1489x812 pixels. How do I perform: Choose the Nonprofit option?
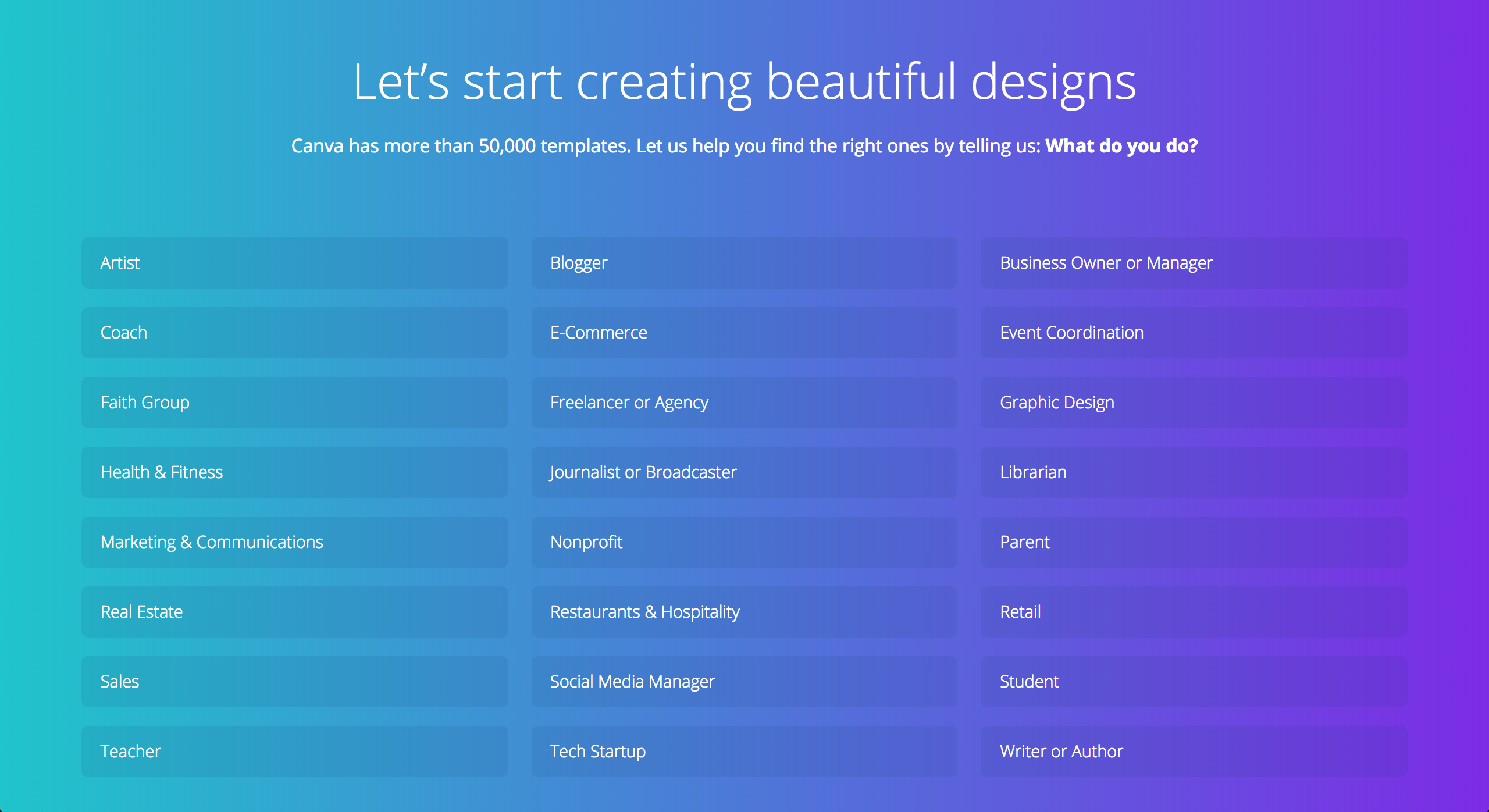tap(744, 542)
